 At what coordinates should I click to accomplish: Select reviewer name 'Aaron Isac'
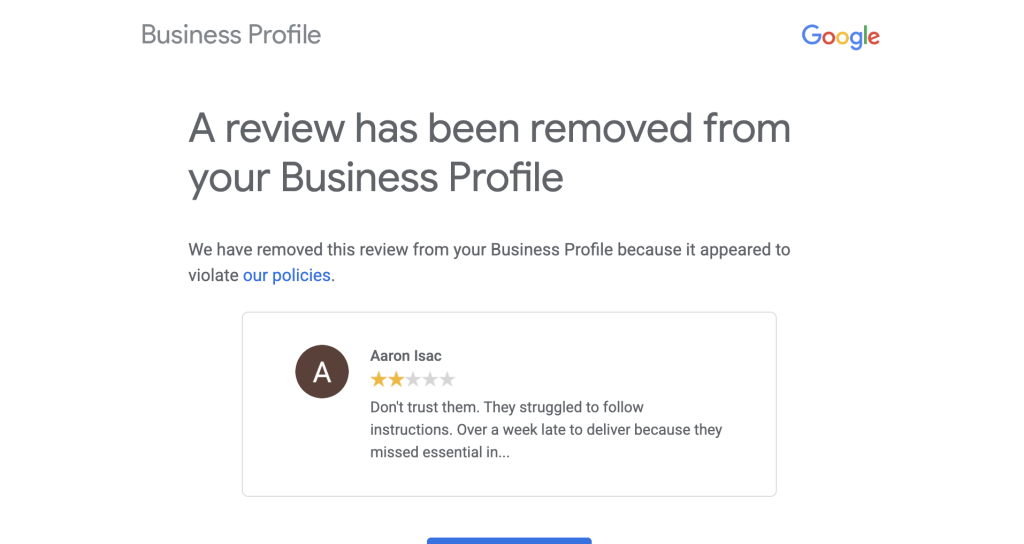tap(405, 356)
